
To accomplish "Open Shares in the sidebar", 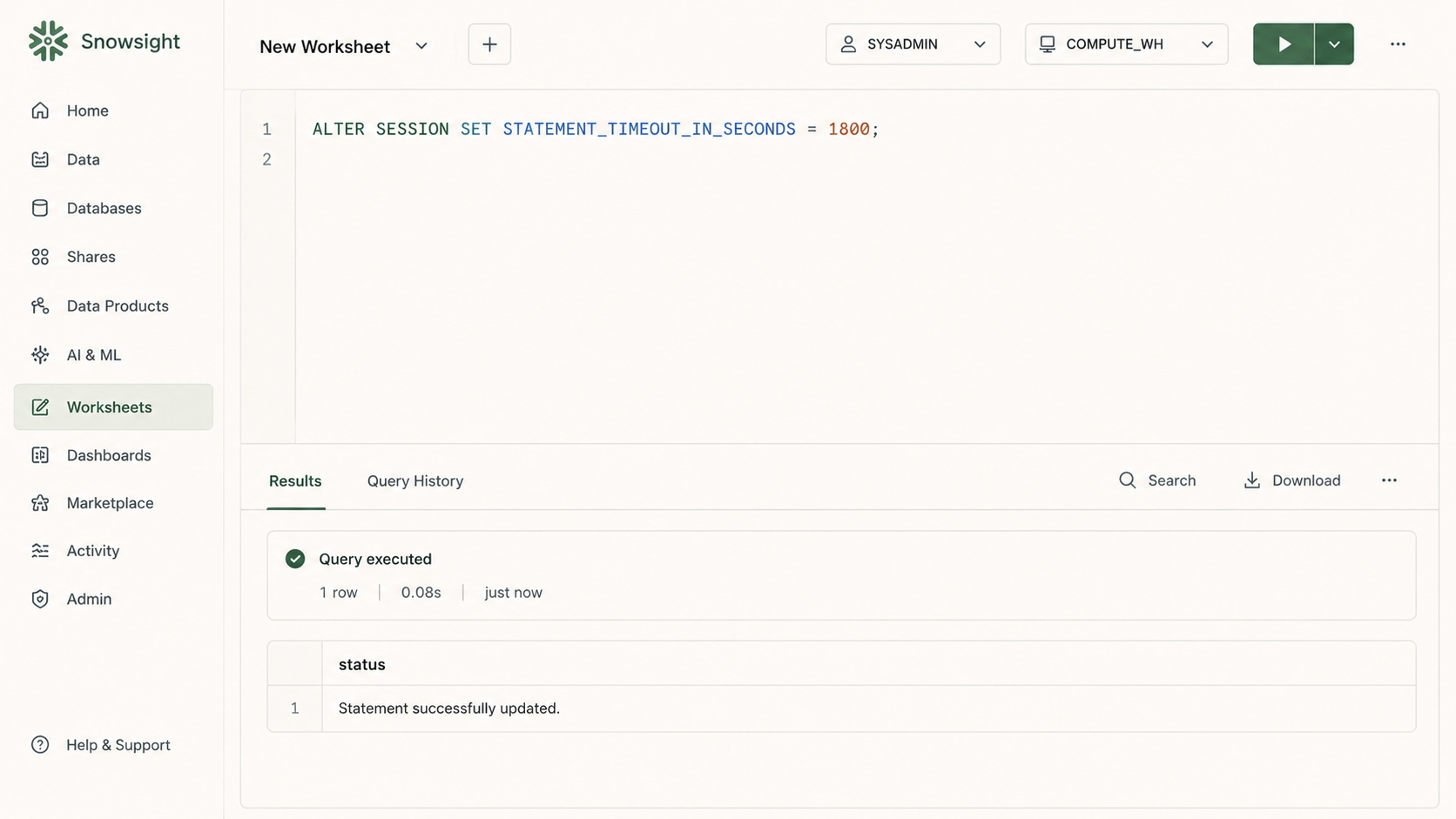I will tap(113, 257).
